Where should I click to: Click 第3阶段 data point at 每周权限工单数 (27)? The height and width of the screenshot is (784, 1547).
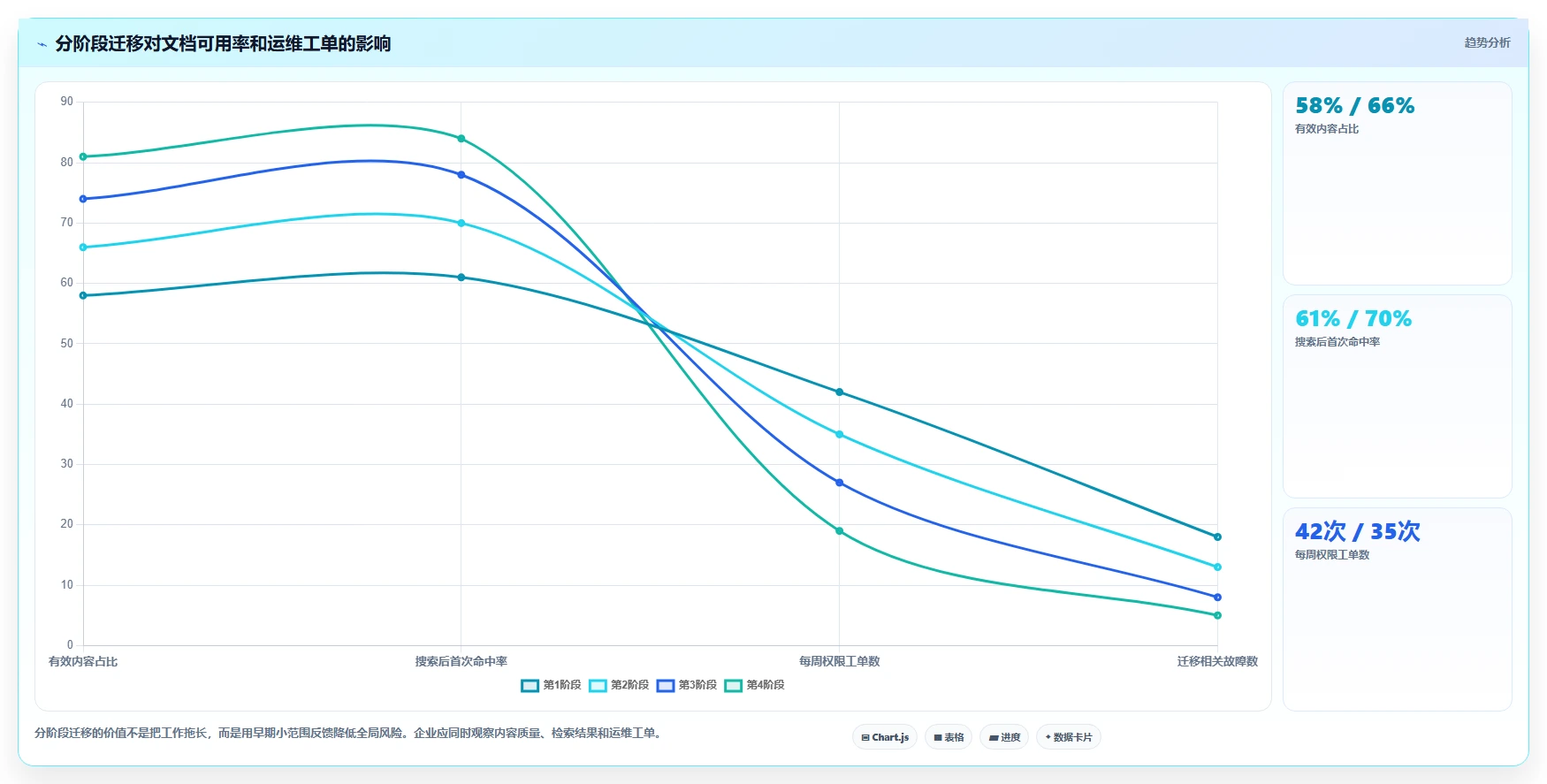coord(840,483)
